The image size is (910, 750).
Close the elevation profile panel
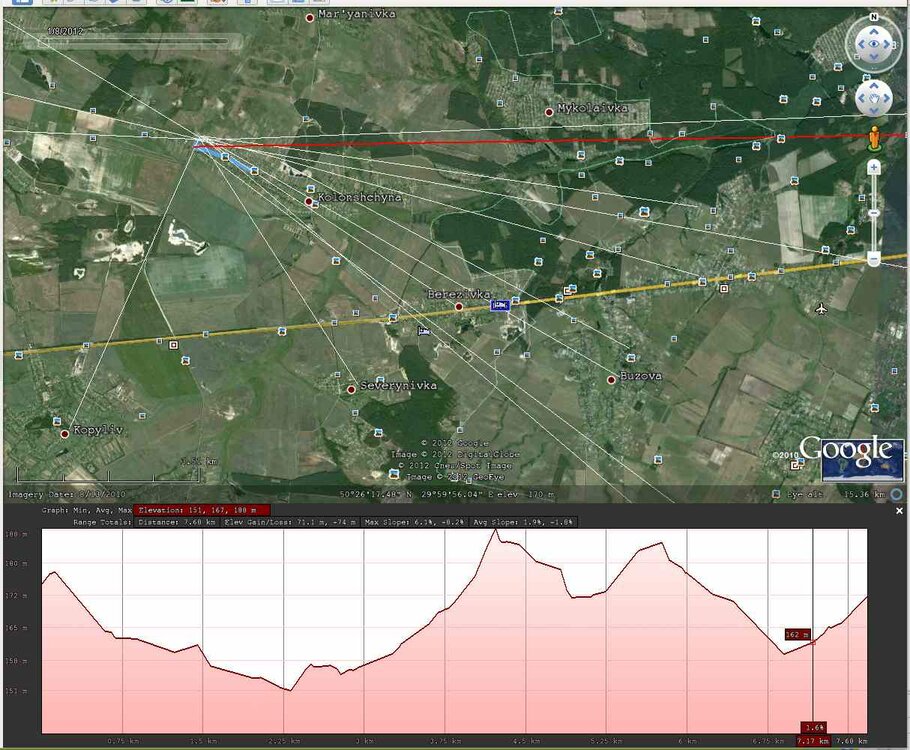899,511
